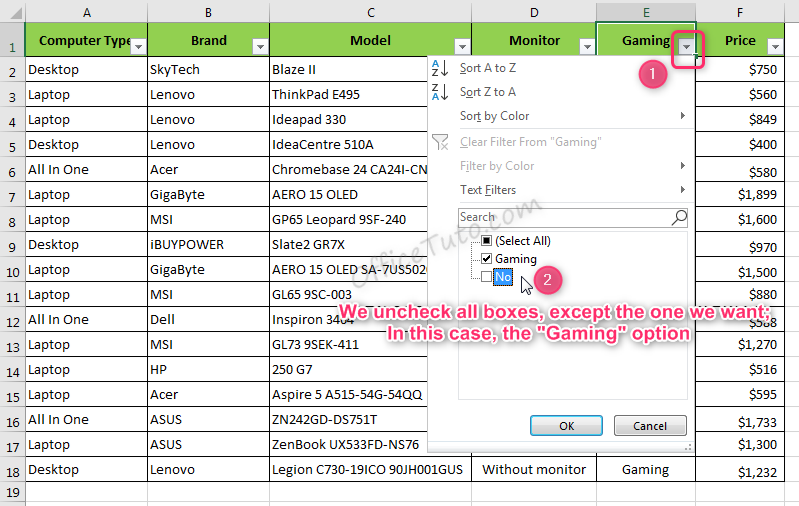The height and width of the screenshot is (506, 799).
Task: Select column D header
Action: [x=534, y=13]
